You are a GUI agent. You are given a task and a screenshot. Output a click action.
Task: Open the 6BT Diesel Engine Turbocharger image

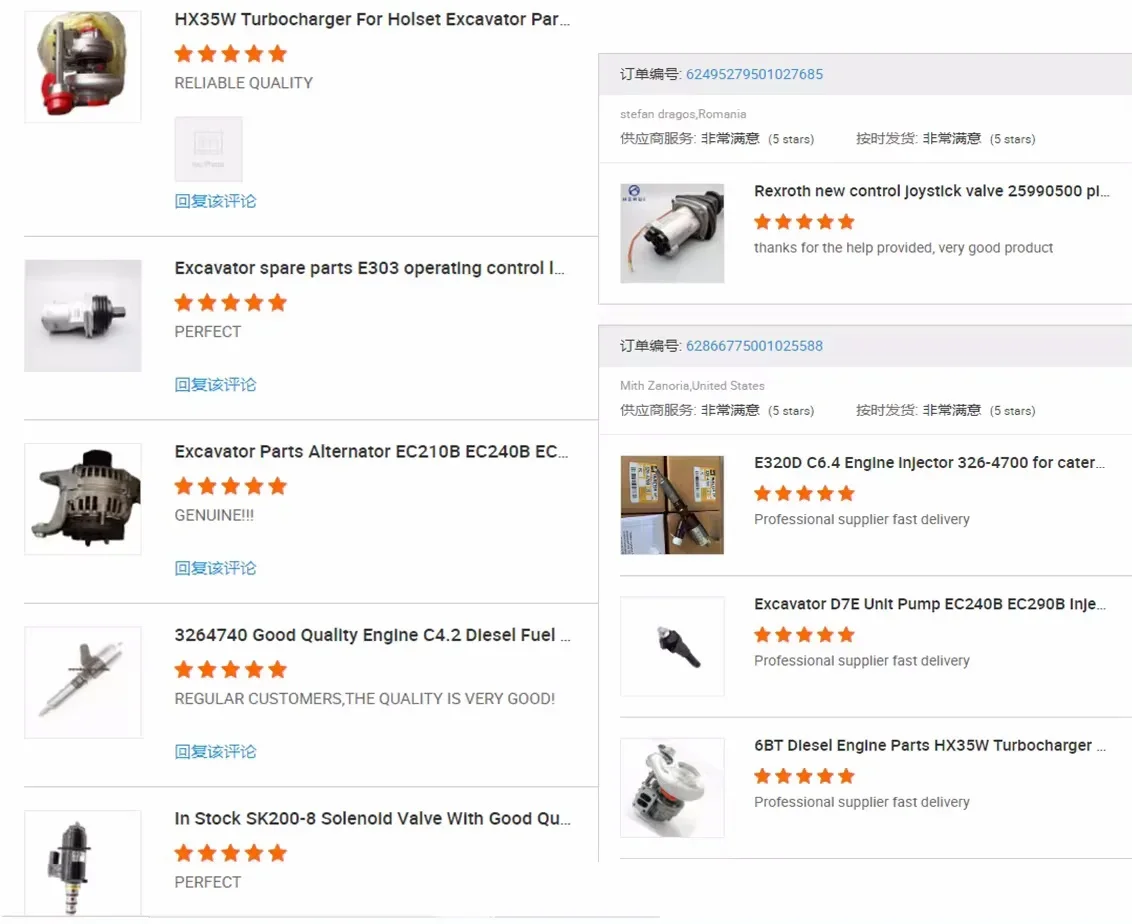tap(672, 787)
